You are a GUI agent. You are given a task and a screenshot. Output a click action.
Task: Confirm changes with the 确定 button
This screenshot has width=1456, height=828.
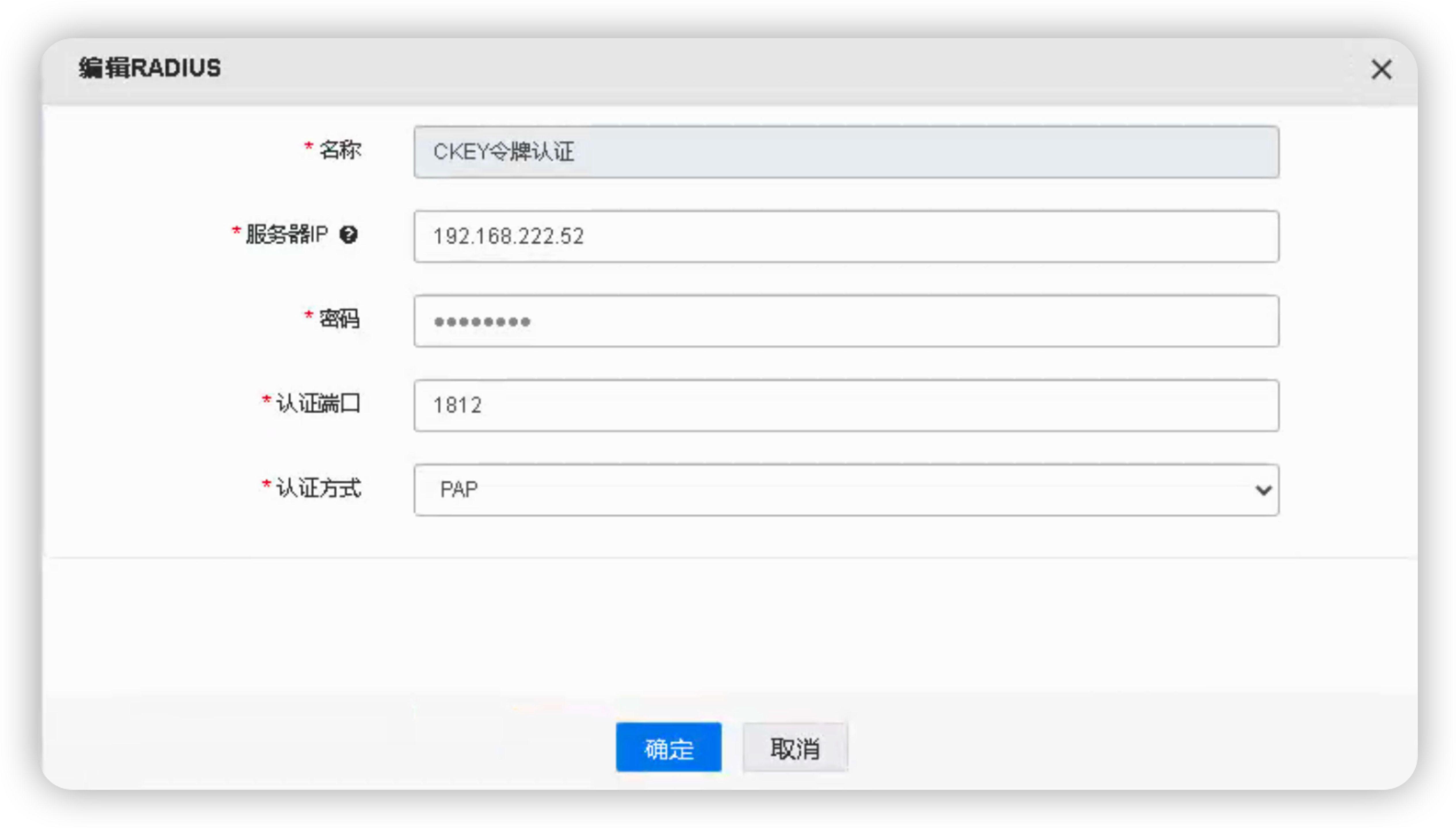668,747
